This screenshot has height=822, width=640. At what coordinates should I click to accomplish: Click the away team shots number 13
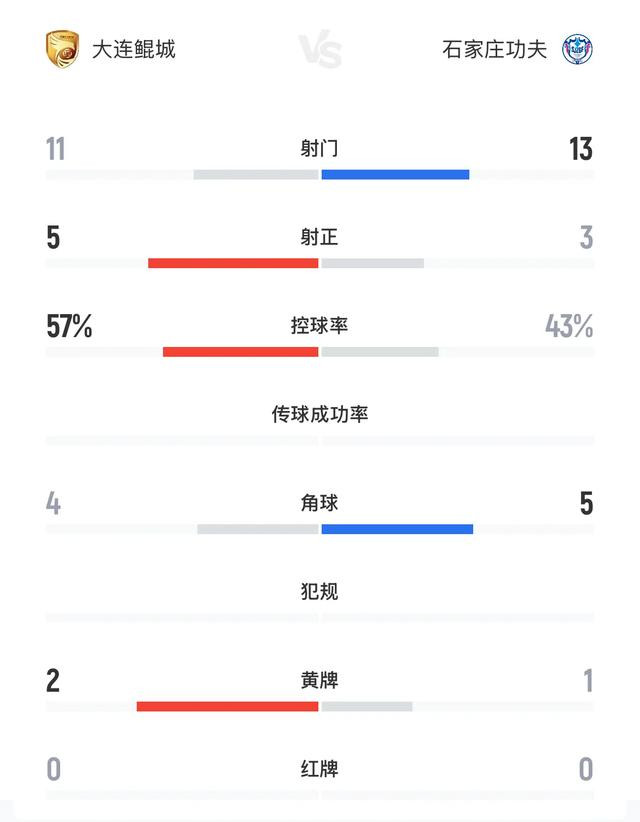pyautogui.click(x=581, y=149)
